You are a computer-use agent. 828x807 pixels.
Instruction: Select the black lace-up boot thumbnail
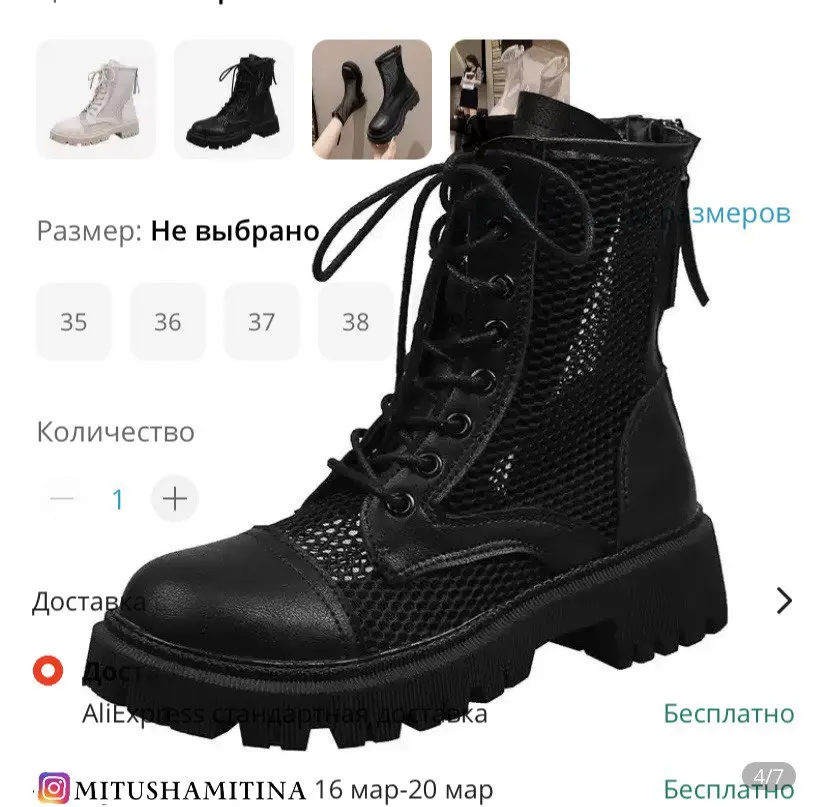point(234,99)
